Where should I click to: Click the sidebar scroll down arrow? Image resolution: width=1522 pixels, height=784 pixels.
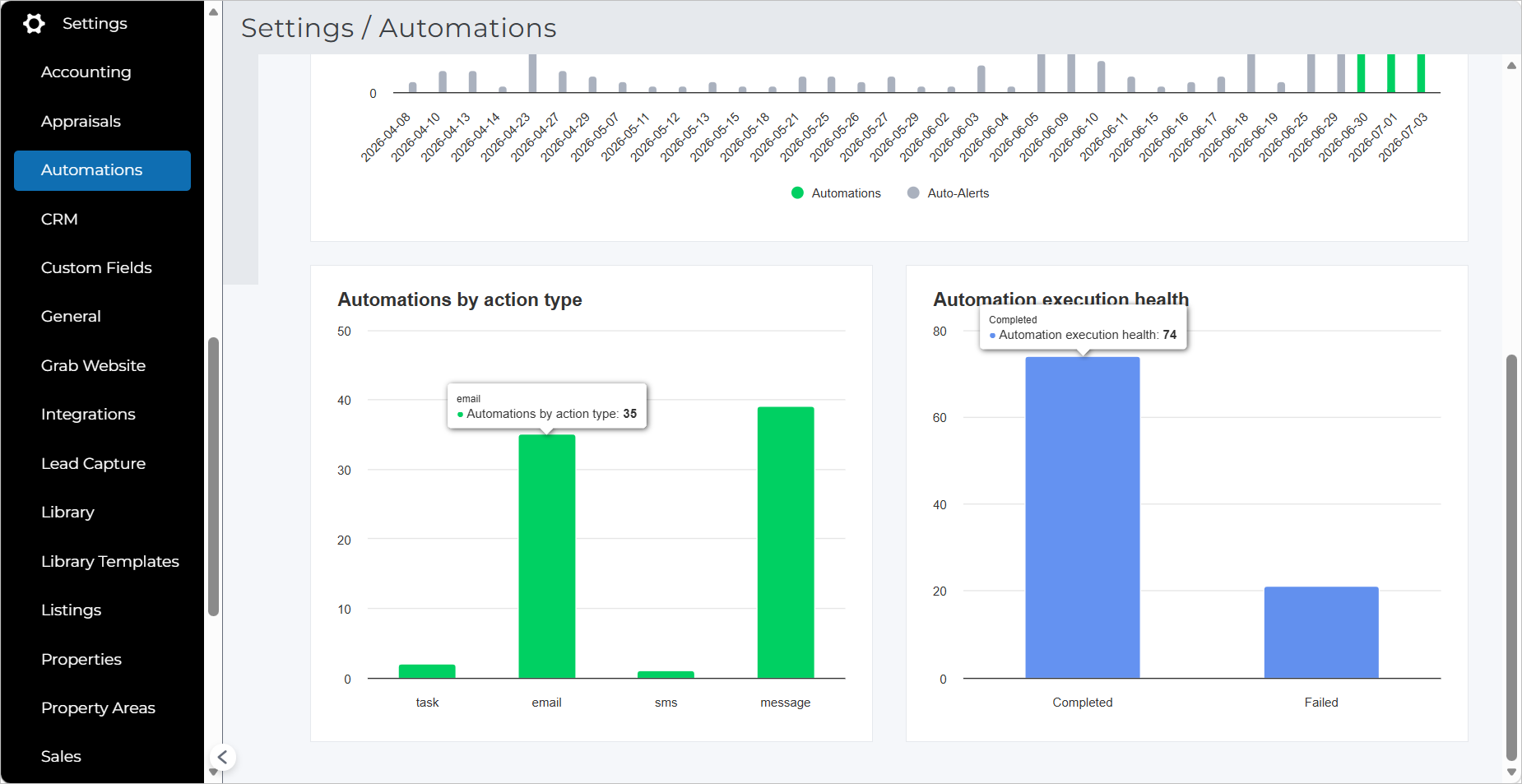[213, 772]
